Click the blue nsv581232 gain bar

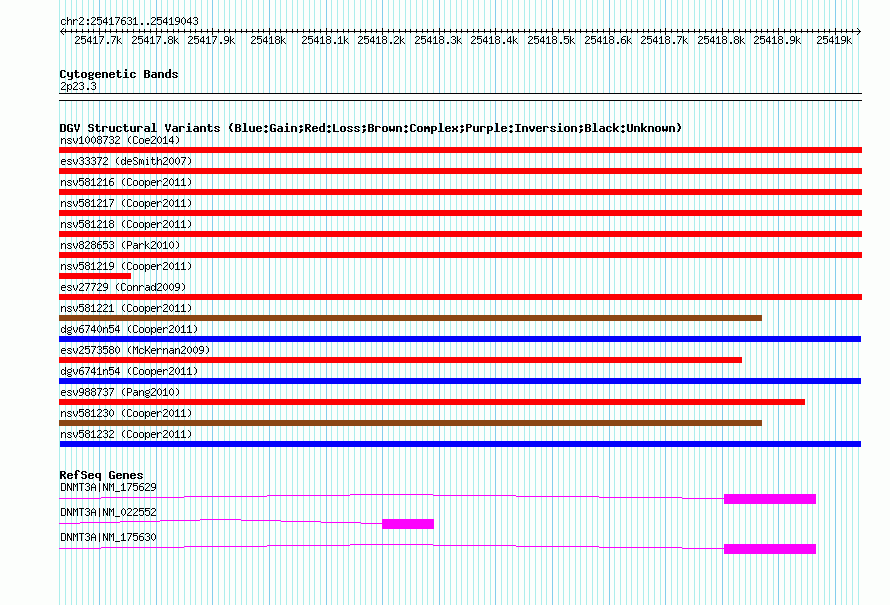[x=460, y=444]
